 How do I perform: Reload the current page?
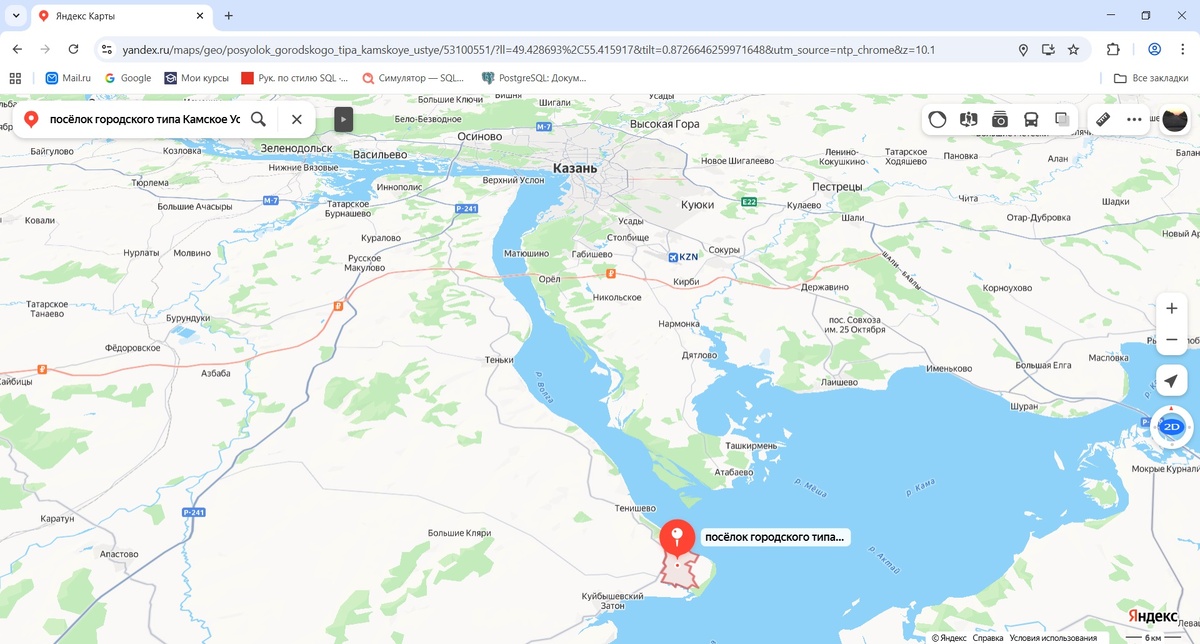(73, 49)
